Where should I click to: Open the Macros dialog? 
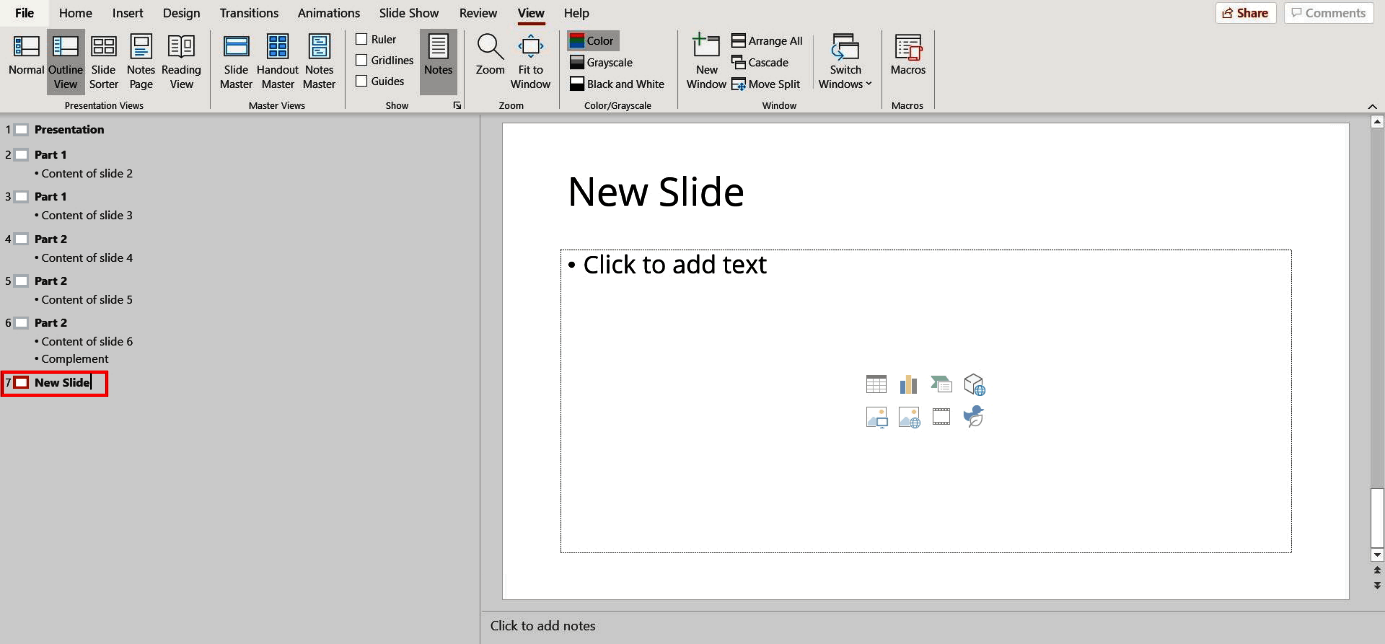907,60
